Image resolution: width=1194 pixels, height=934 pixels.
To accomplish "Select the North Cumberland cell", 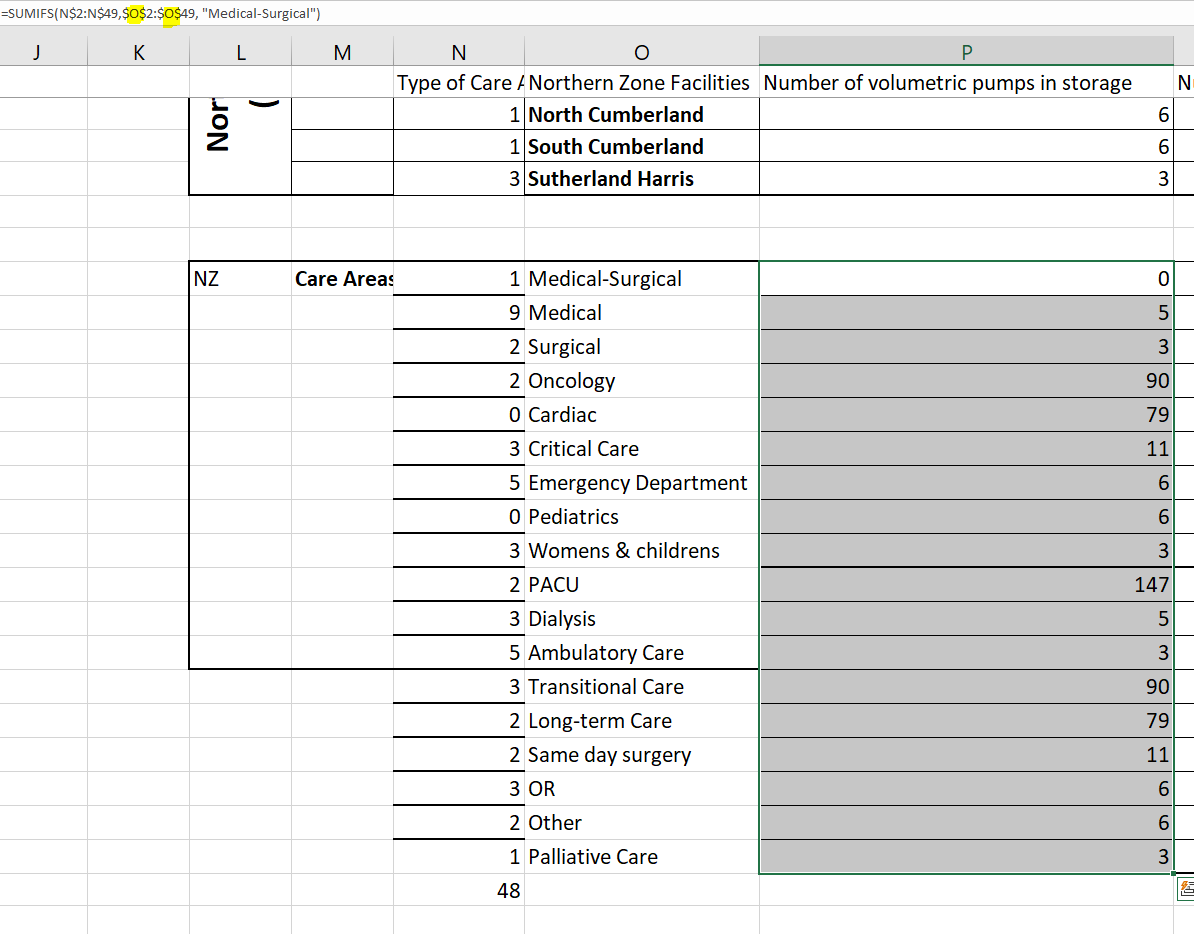I will pyautogui.click(x=641, y=114).
